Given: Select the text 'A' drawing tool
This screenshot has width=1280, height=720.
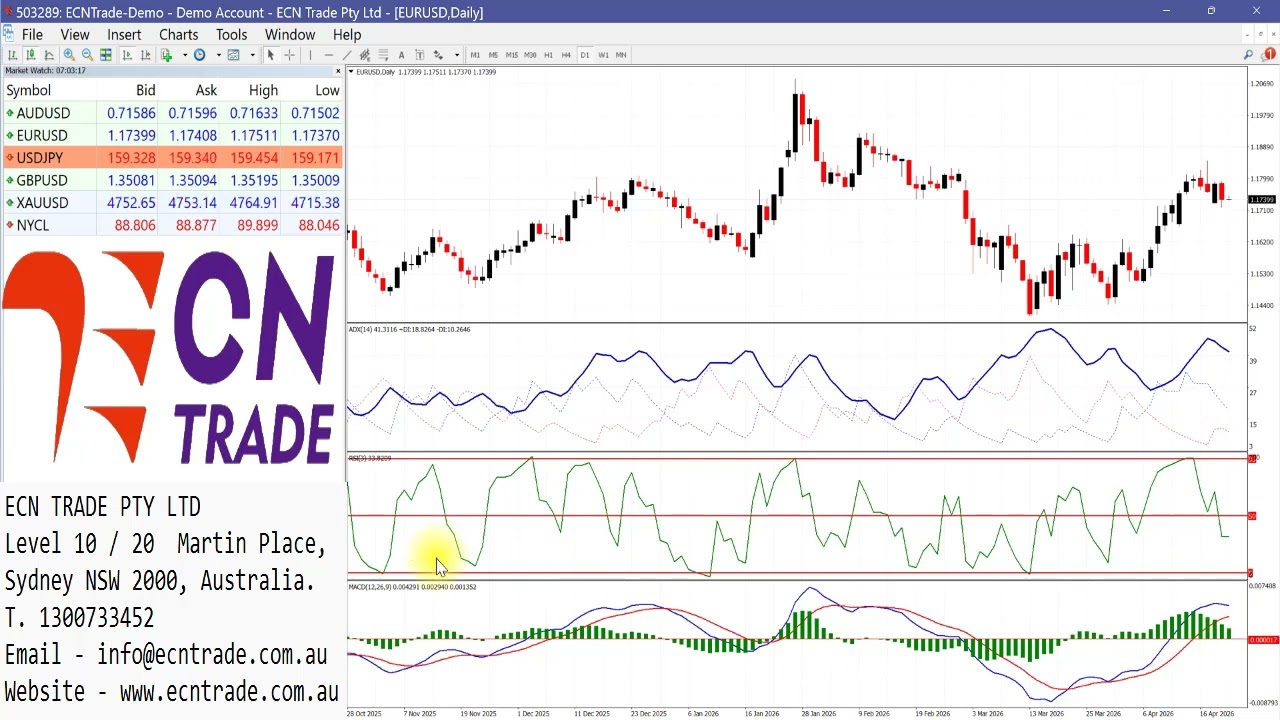Looking at the screenshot, I should tap(401, 55).
